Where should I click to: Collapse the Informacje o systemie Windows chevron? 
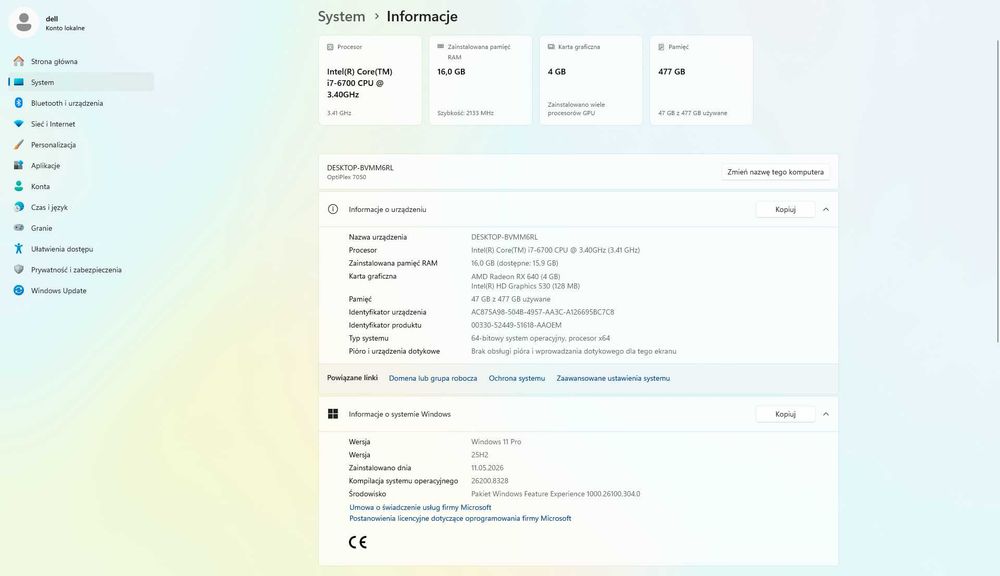[826, 414]
